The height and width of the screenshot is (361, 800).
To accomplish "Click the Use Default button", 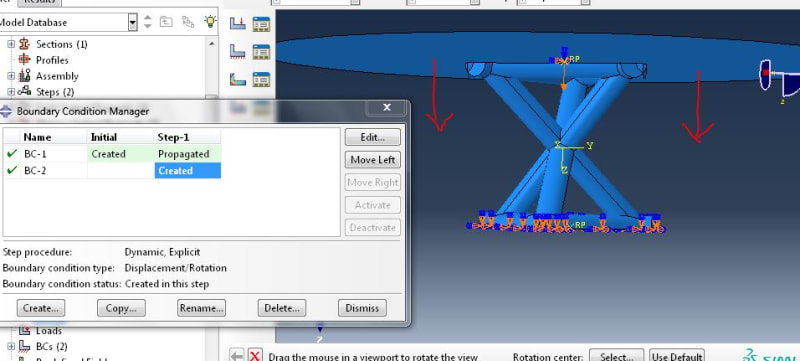I will pyautogui.click(x=677, y=356).
